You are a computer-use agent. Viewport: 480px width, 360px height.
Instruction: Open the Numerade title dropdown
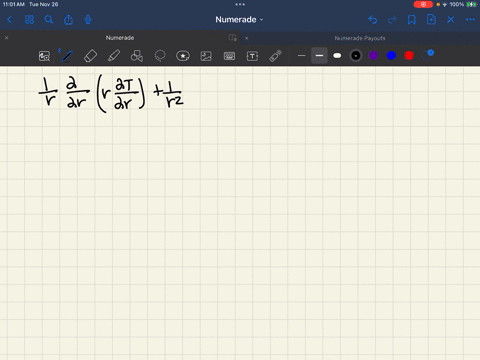(x=239, y=20)
